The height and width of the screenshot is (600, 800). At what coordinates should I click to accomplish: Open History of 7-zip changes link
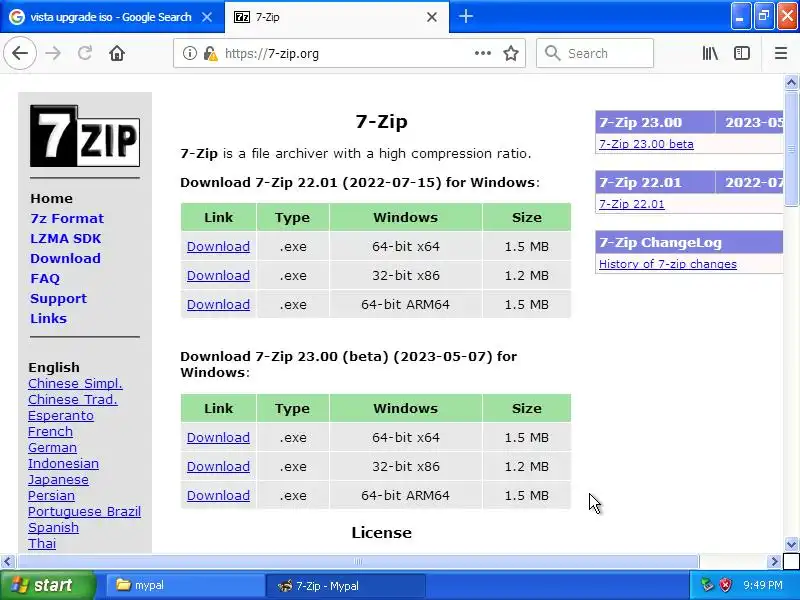click(668, 264)
